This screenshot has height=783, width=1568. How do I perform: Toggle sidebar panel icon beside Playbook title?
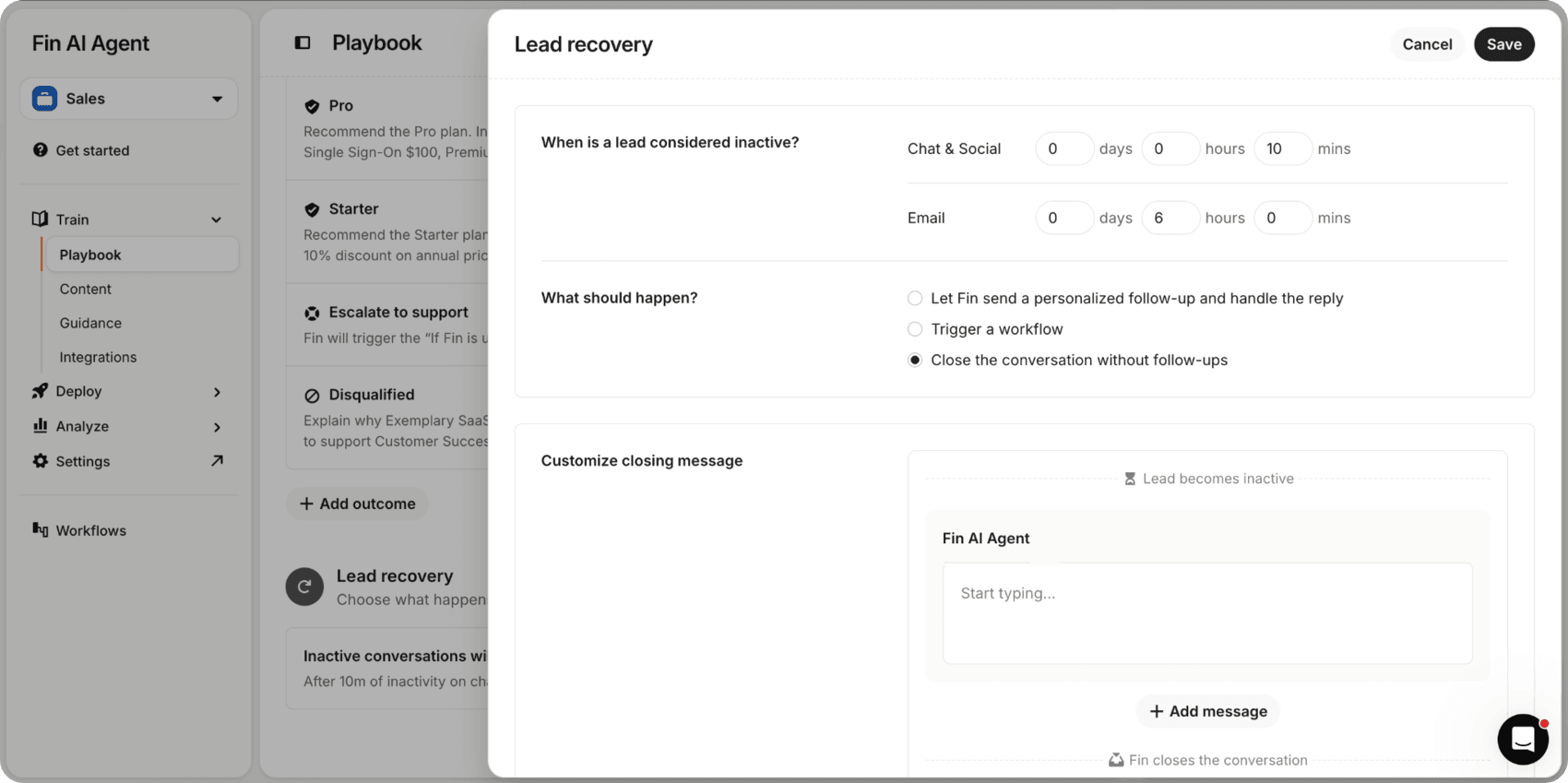[x=303, y=42]
